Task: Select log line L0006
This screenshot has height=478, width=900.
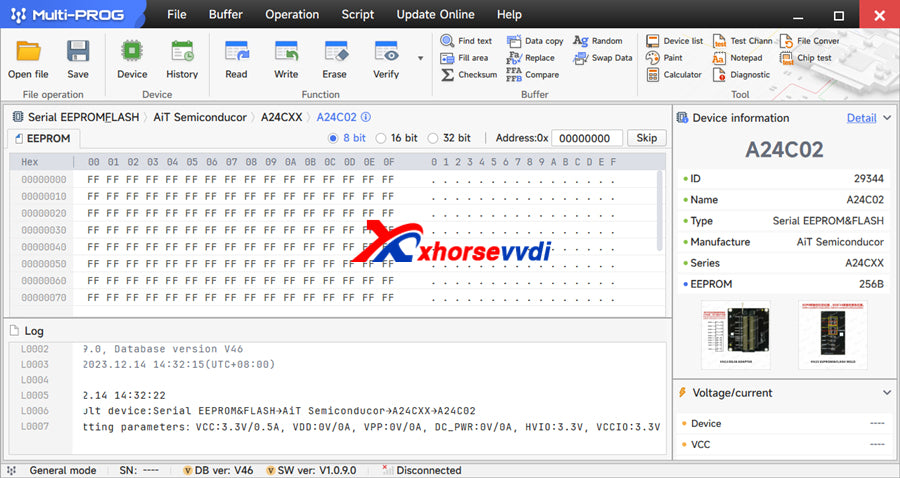Action: coord(338,411)
